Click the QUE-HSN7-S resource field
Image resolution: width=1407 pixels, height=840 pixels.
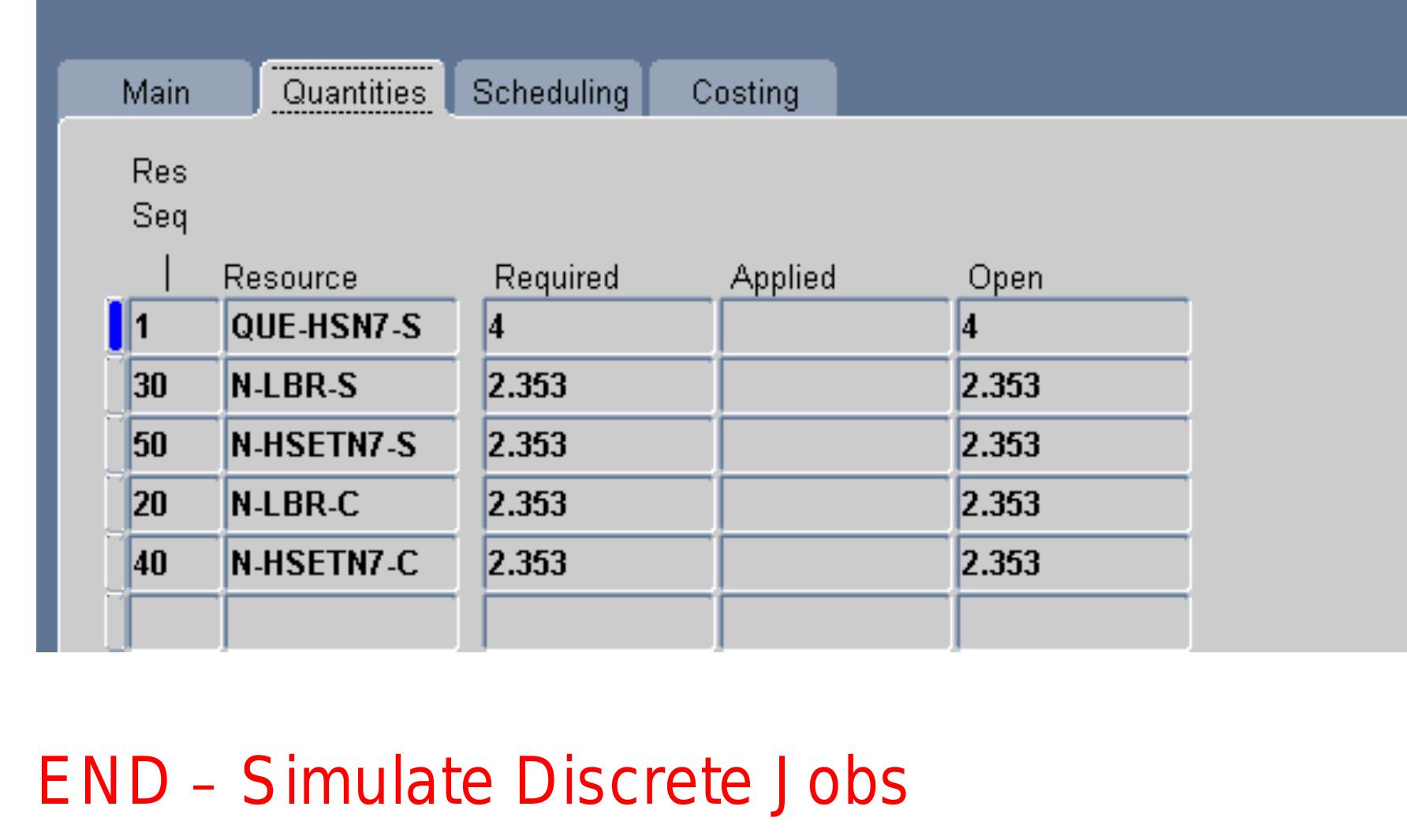point(341,327)
